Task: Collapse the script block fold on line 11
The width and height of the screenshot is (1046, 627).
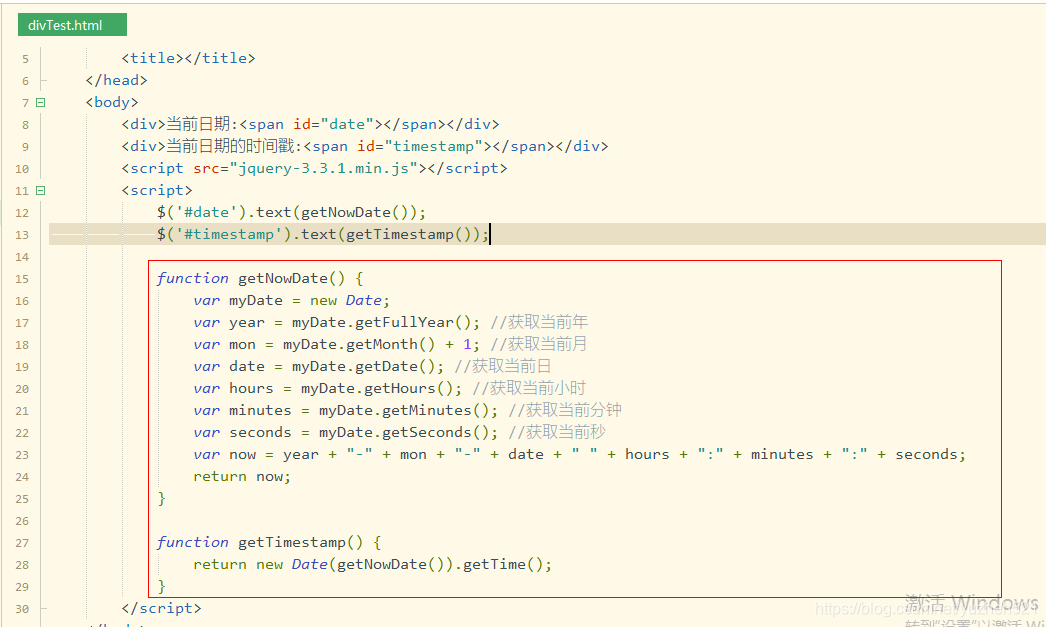Action: [x=41, y=191]
